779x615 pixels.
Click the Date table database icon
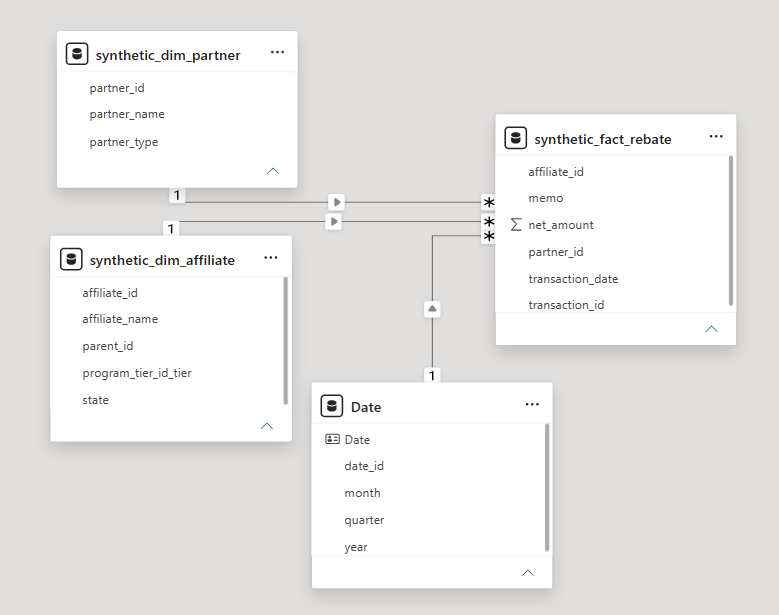(332, 405)
